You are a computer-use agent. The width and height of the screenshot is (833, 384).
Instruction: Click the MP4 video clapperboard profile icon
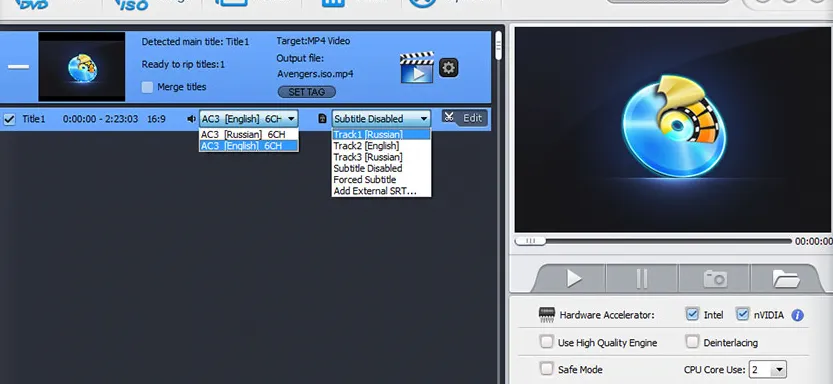[417, 67]
